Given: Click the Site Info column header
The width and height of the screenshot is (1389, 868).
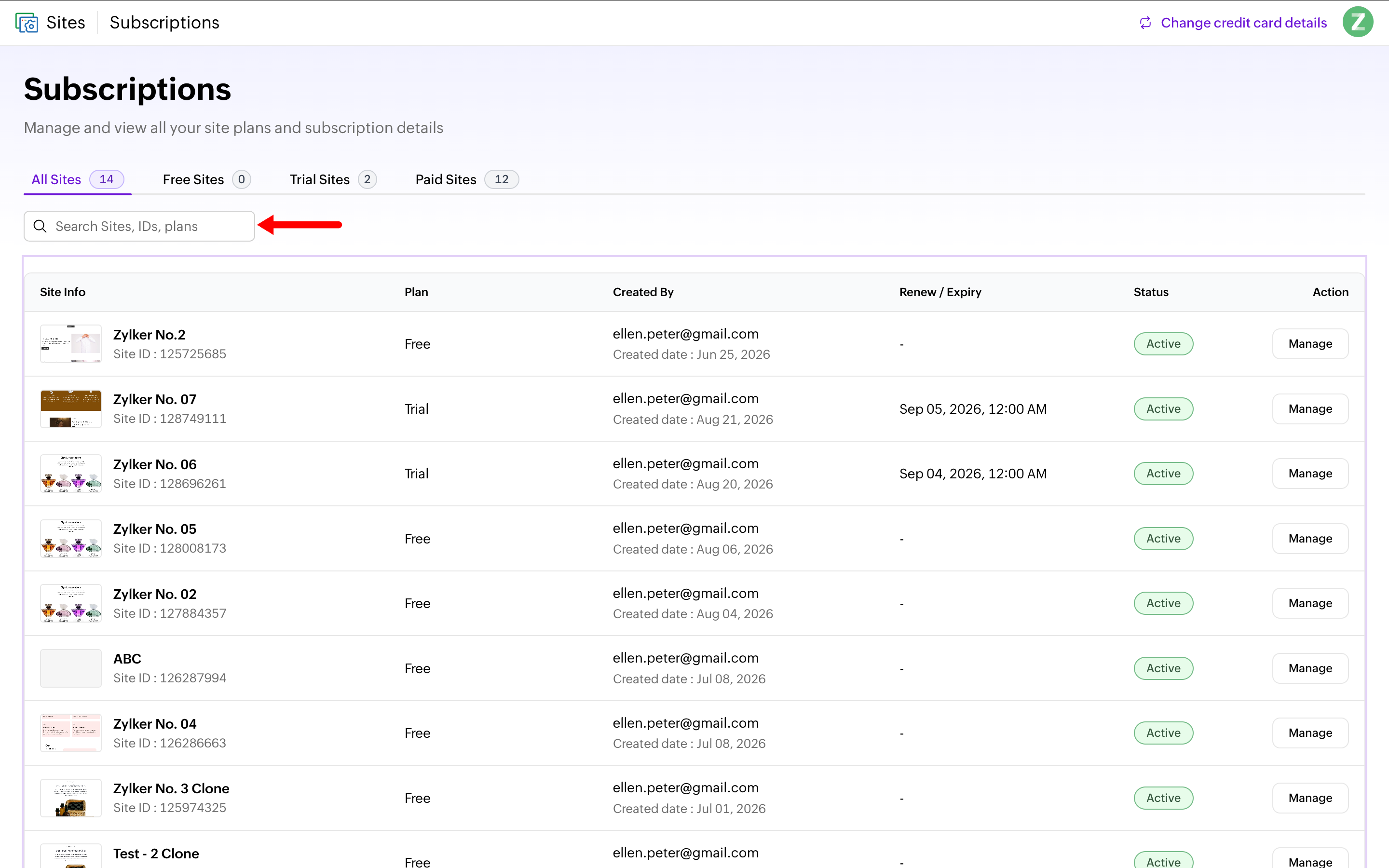Looking at the screenshot, I should point(63,292).
